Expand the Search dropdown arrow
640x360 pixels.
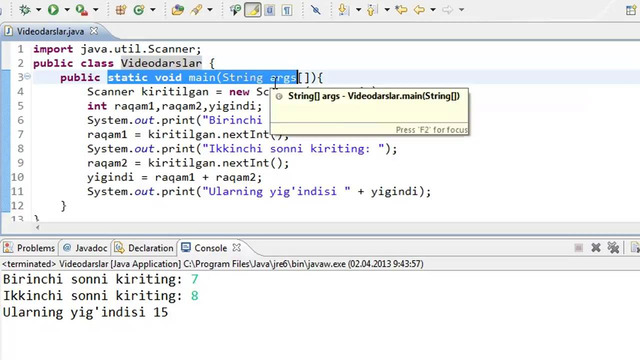click(210, 10)
